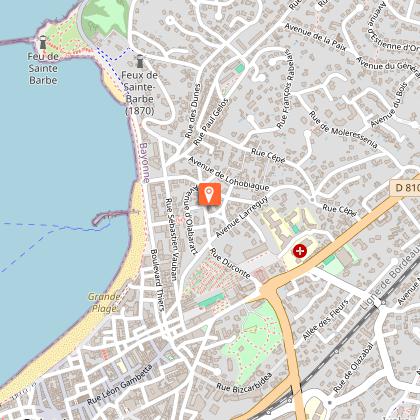Select the Rue Sébastien Vauban label

171,240
